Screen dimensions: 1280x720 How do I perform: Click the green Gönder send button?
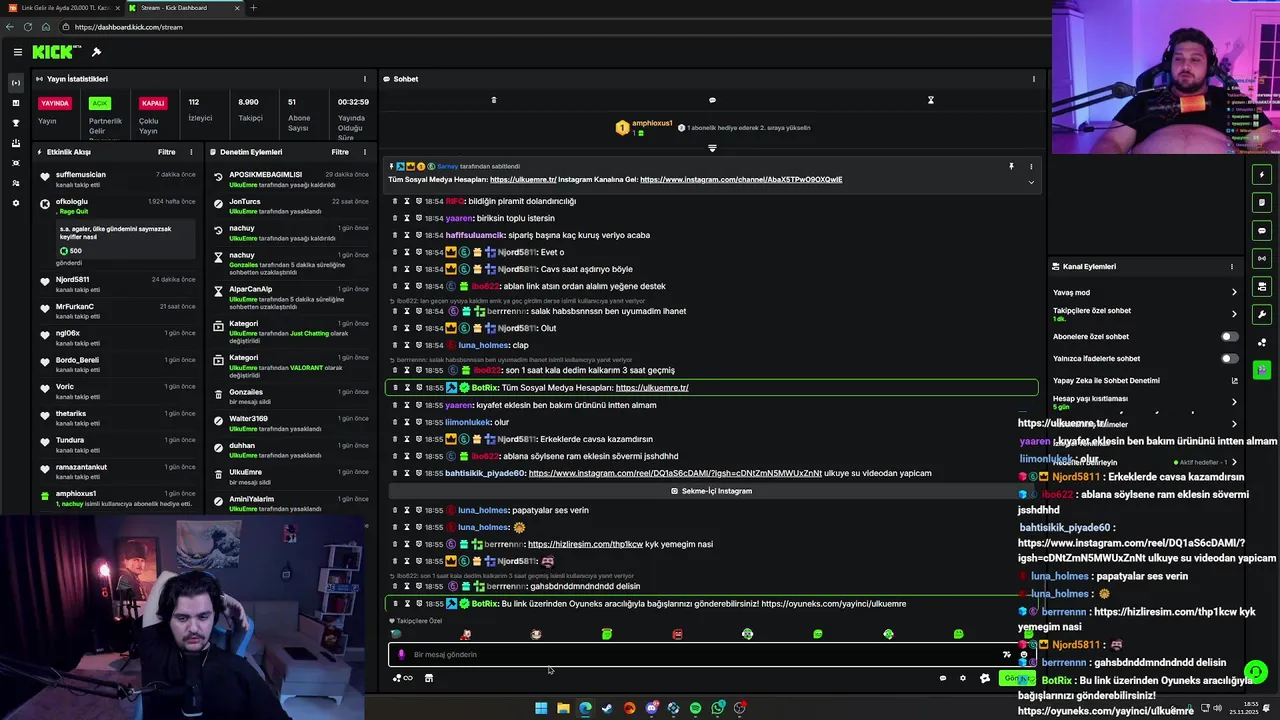coord(1016,678)
